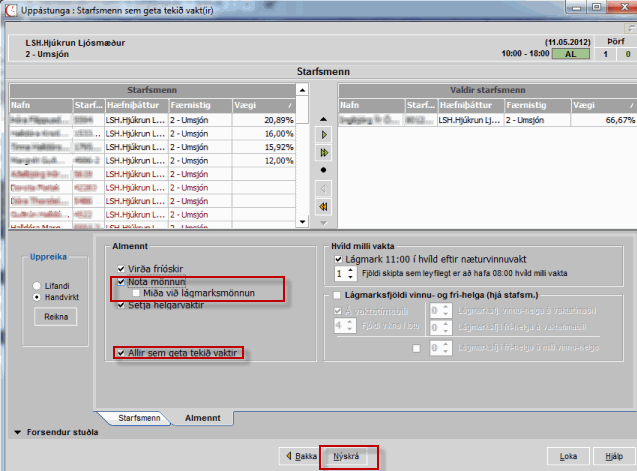Sort Starfsmenn list by Vægi column
The image size is (637, 471).
pyautogui.click(x=263, y=105)
